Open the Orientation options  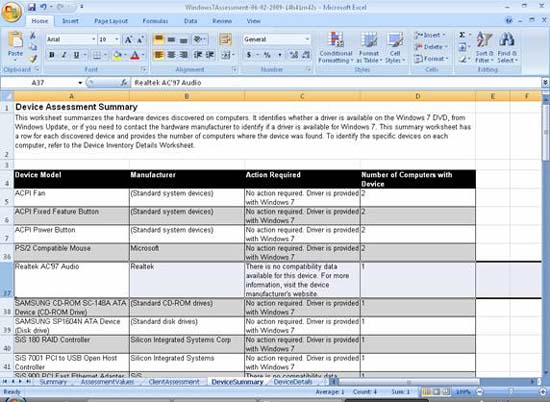pyautogui.click(x=200, y=39)
